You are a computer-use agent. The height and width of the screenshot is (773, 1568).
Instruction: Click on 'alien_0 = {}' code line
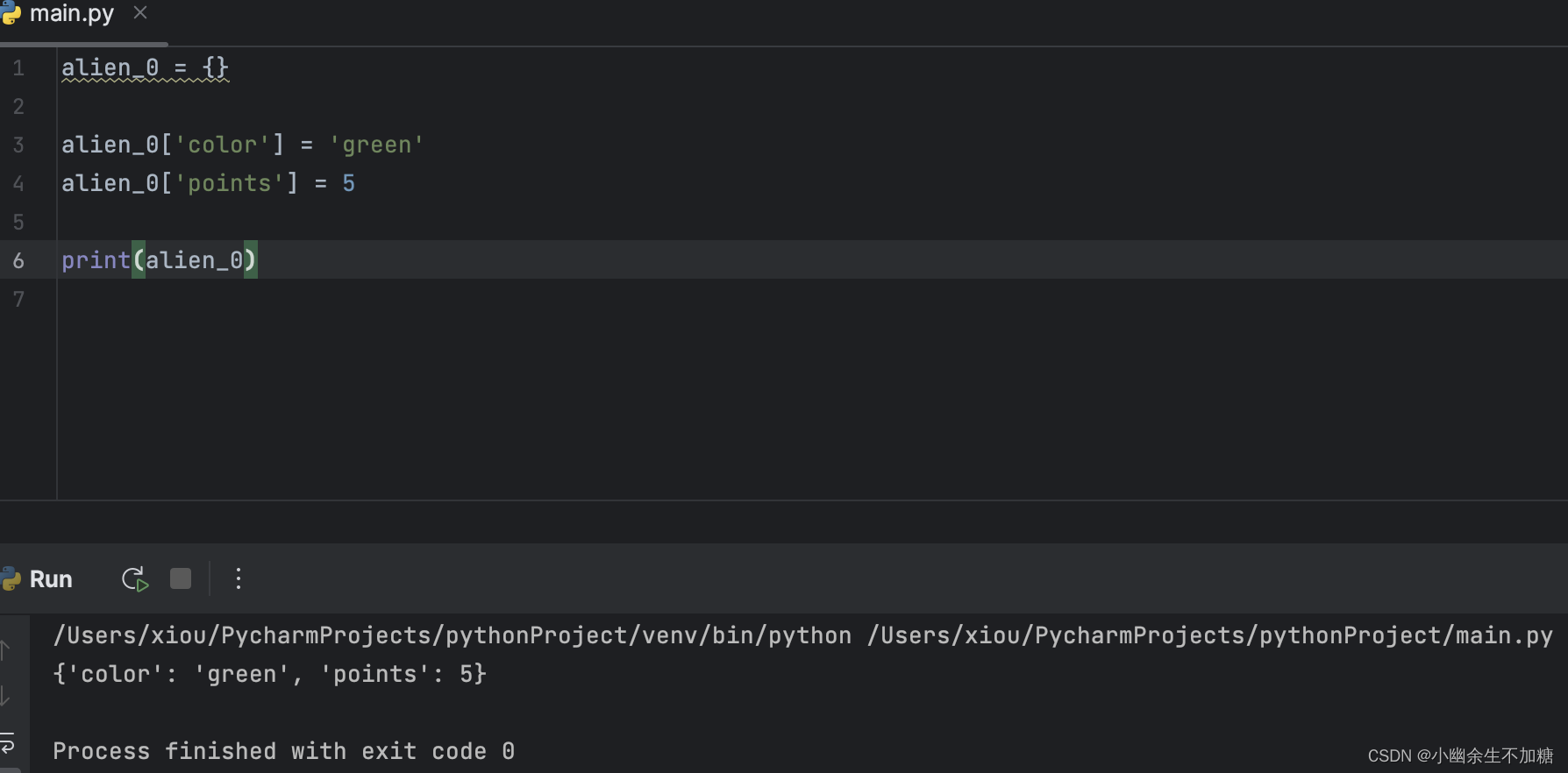tap(145, 67)
